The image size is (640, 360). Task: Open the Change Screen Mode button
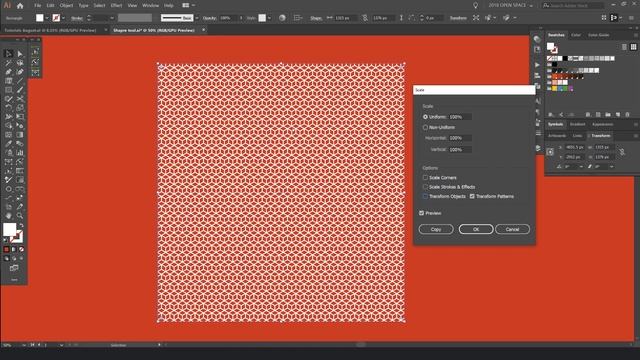click(14, 268)
